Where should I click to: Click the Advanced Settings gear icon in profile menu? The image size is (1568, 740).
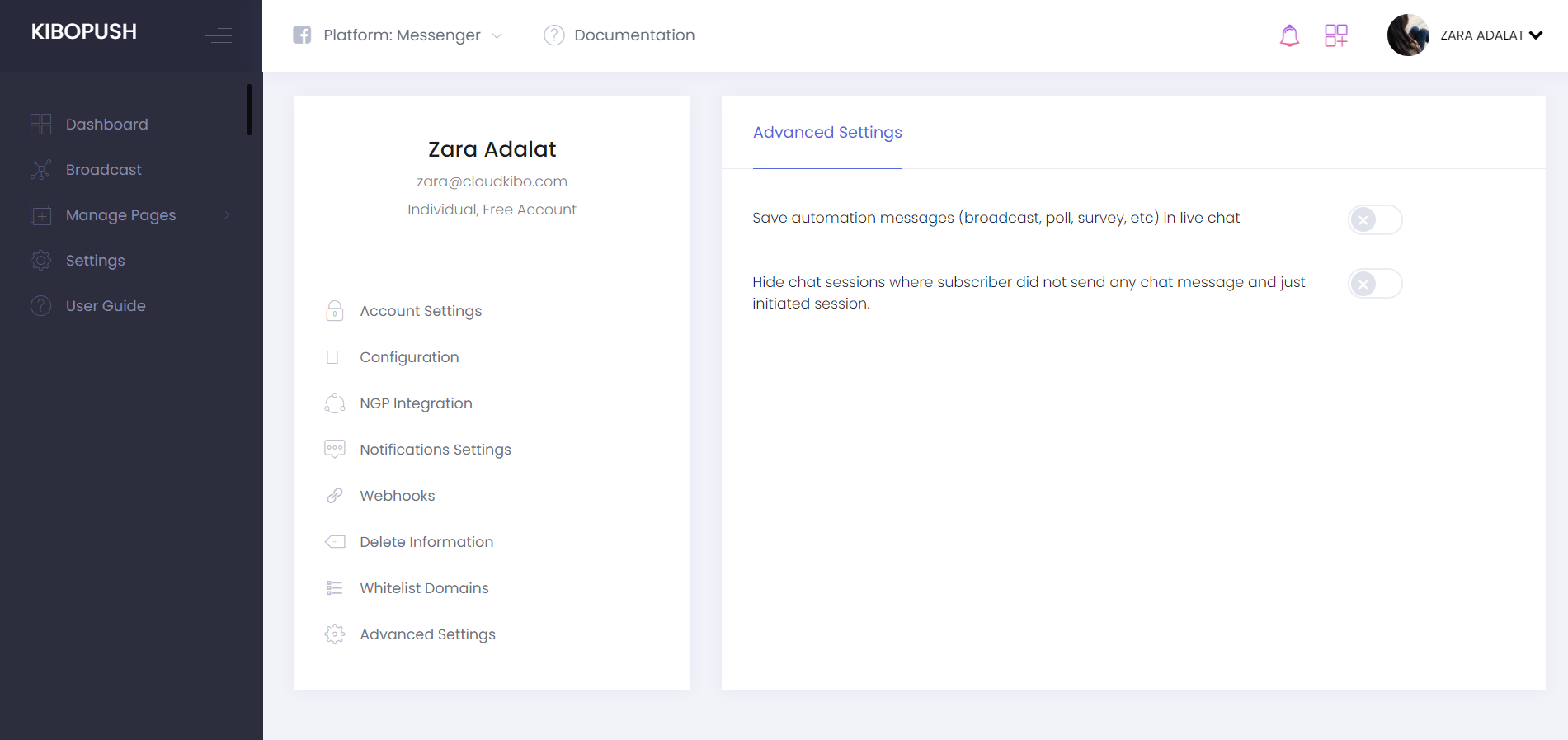(x=335, y=634)
